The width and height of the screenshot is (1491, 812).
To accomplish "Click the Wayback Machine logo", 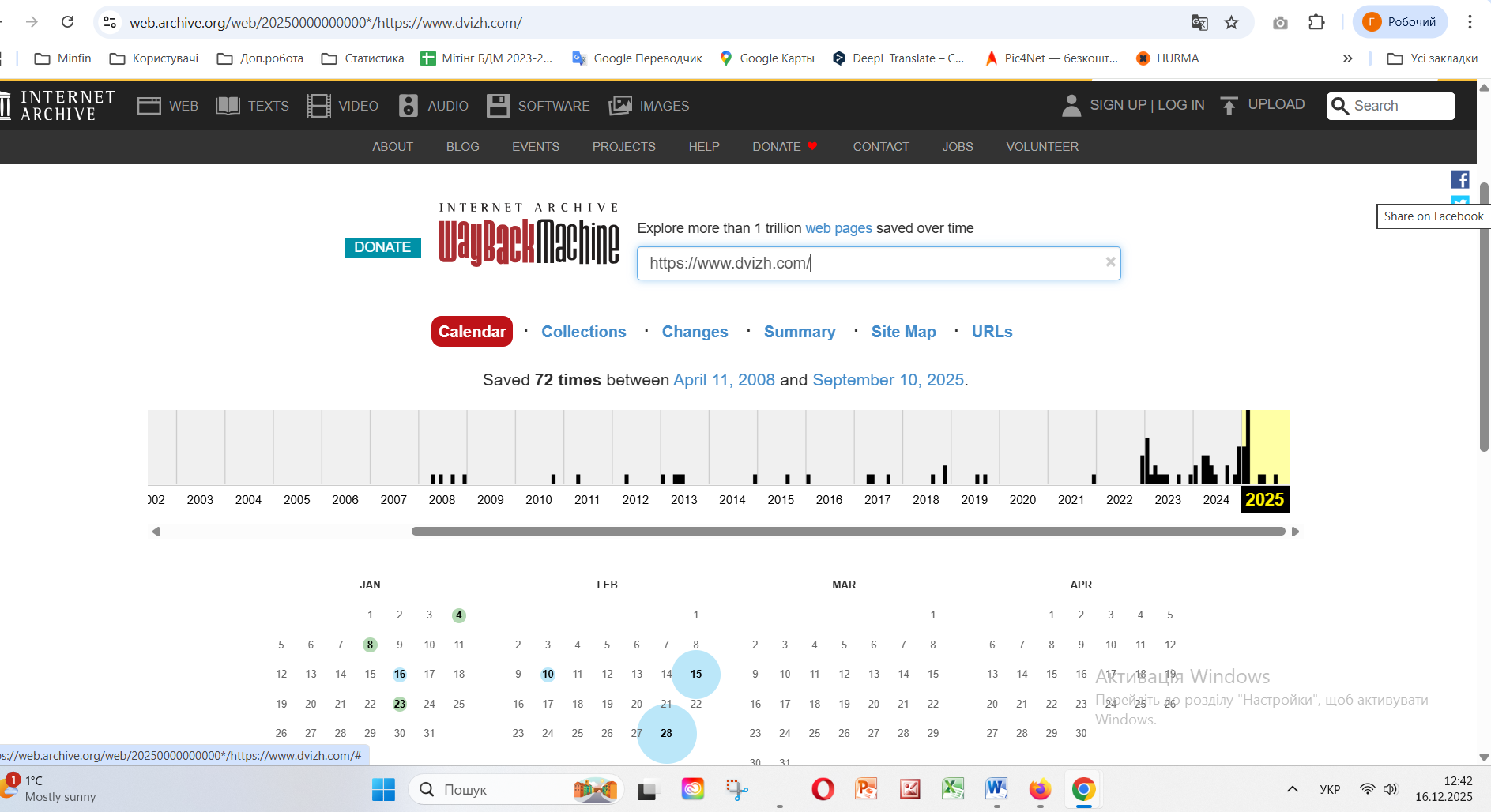I will pos(529,235).
